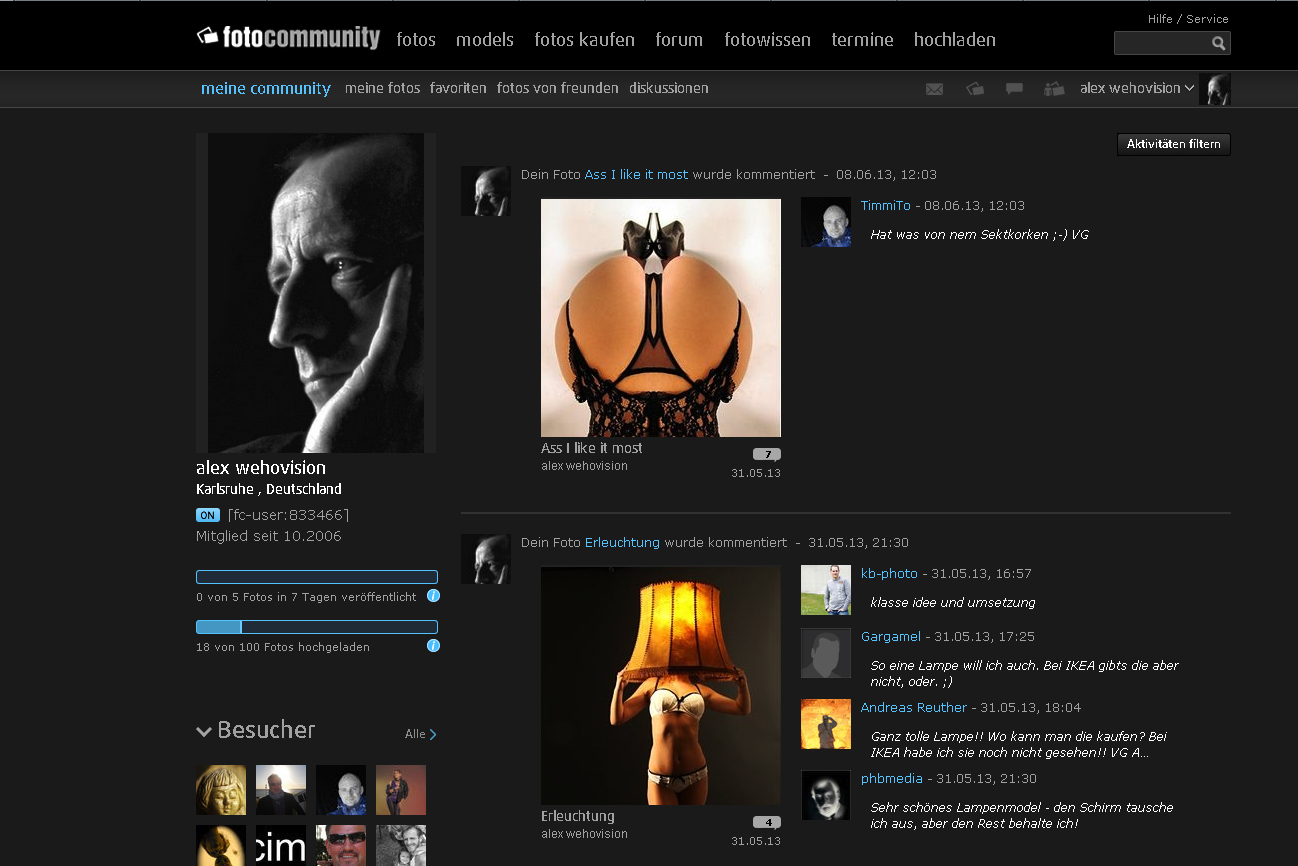The height and width of the screenshot is (866, 1298).
Task: Click the friends' photos icon in header
Action: point(1054,89)
